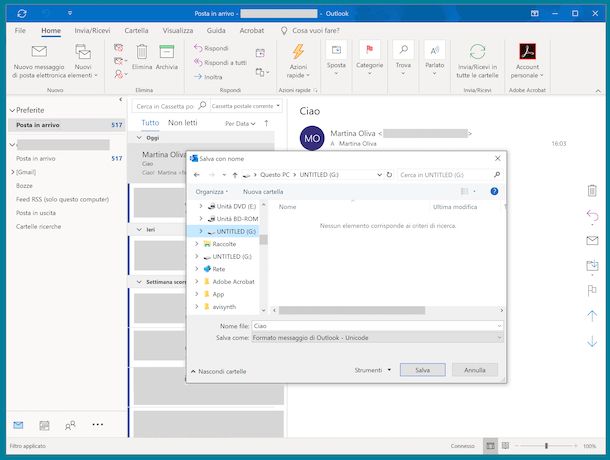610x460 pixels.
Task: Click the Nuovo messaggio di posta elettronica icon
Action: pos(39,51)
